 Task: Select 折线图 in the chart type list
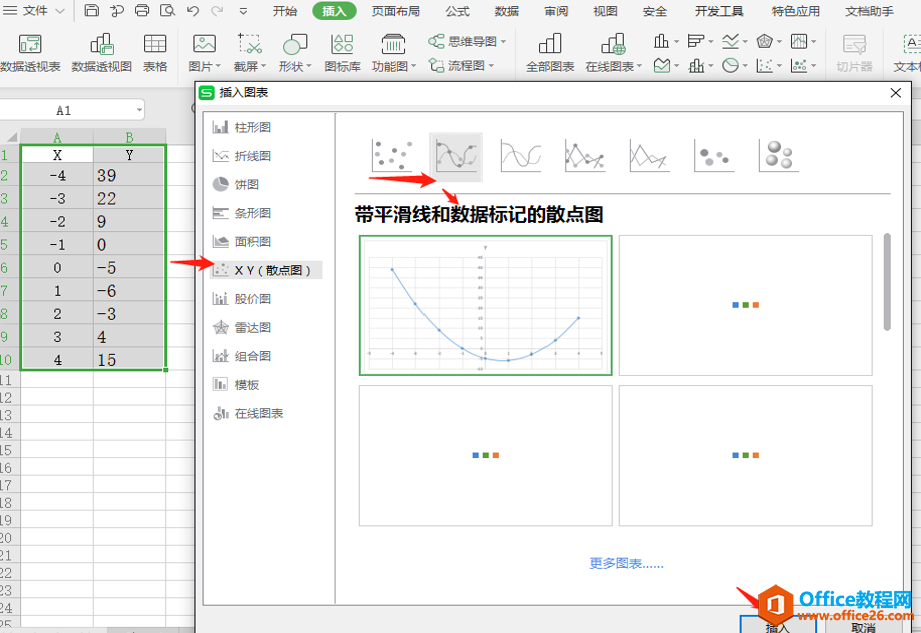coord(266,156)
